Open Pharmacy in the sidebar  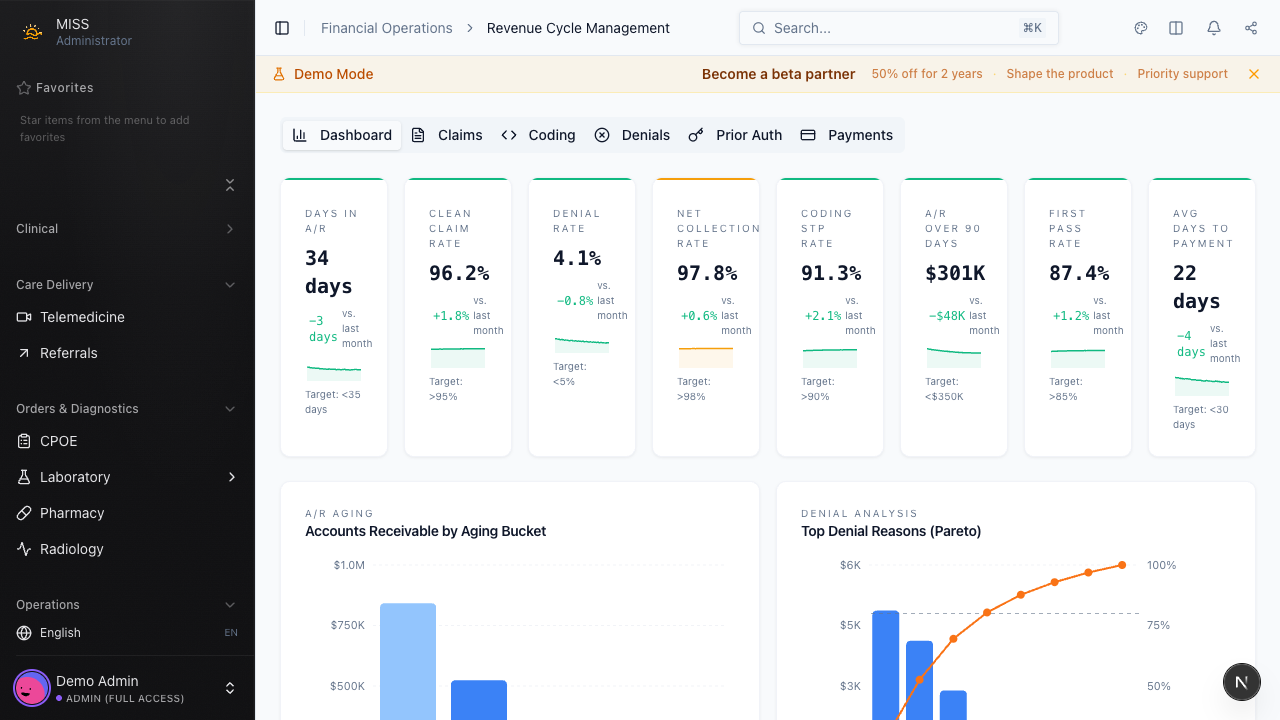(72, 513)
